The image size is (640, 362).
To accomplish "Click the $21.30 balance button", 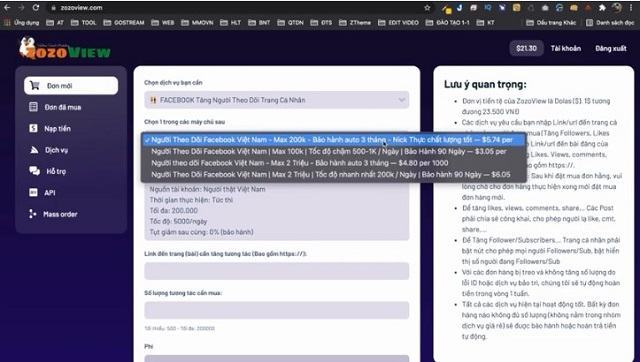I will coord(526,48).
